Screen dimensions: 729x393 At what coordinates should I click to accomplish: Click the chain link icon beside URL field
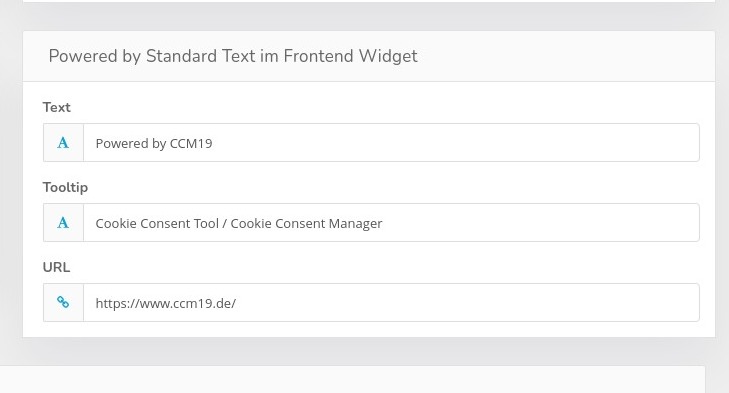coord(63,302)
